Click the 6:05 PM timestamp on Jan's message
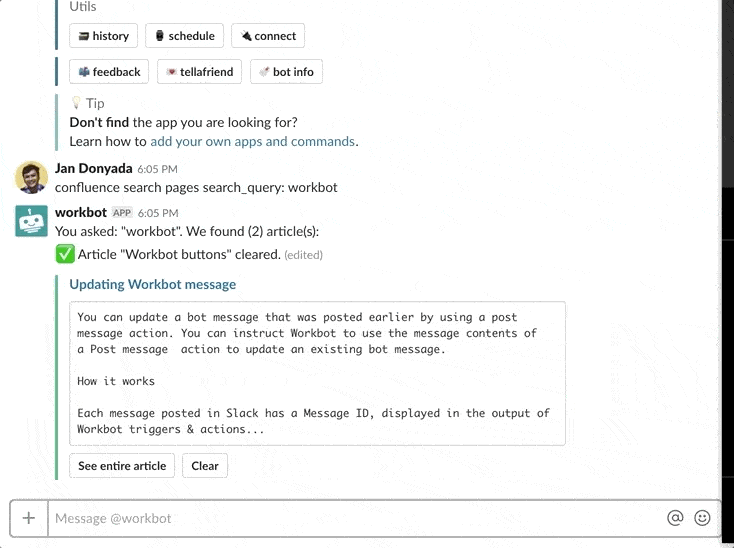 (157, 169)
